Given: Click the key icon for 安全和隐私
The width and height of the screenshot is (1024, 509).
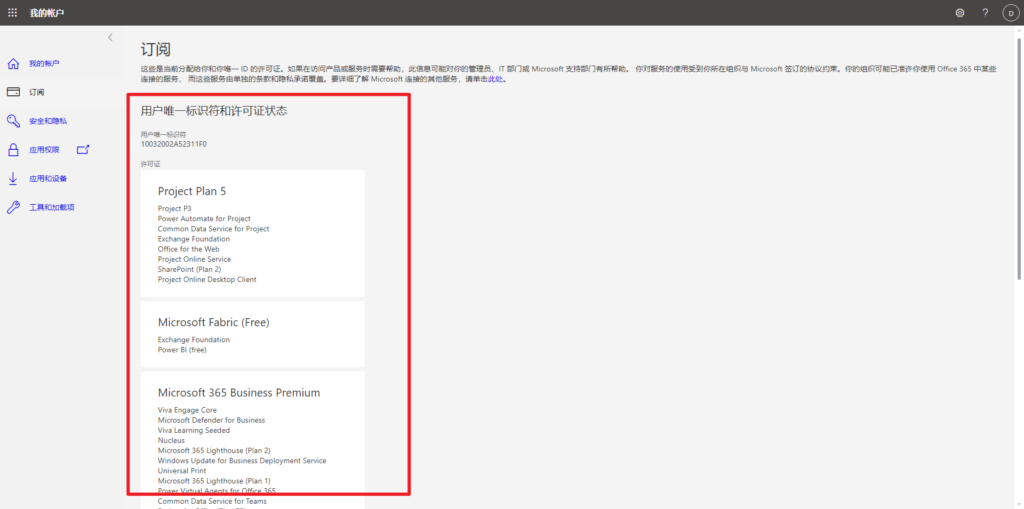Looking at the screenshot, I should click(13, 121).
